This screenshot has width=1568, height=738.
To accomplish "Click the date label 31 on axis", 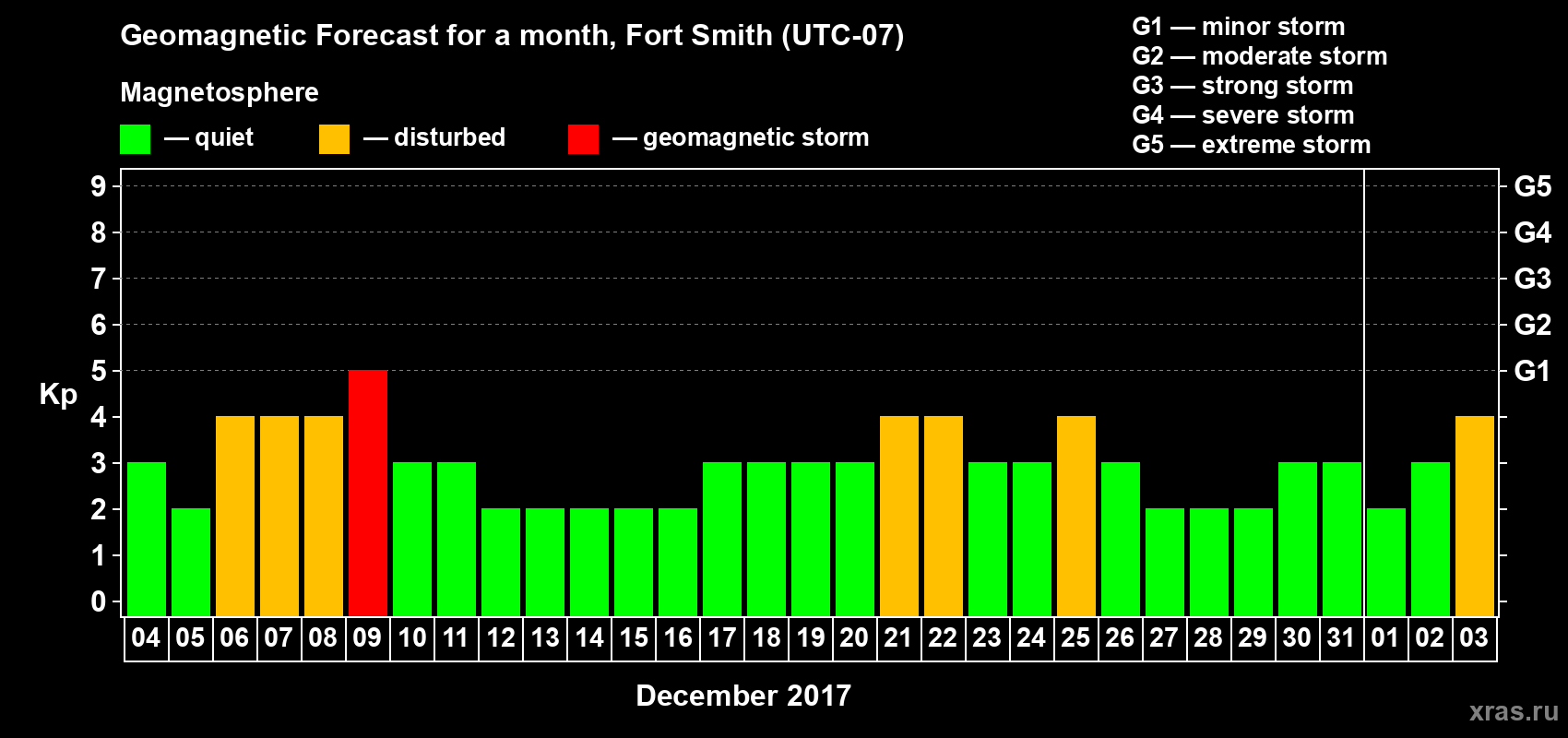I will 1341,637.
